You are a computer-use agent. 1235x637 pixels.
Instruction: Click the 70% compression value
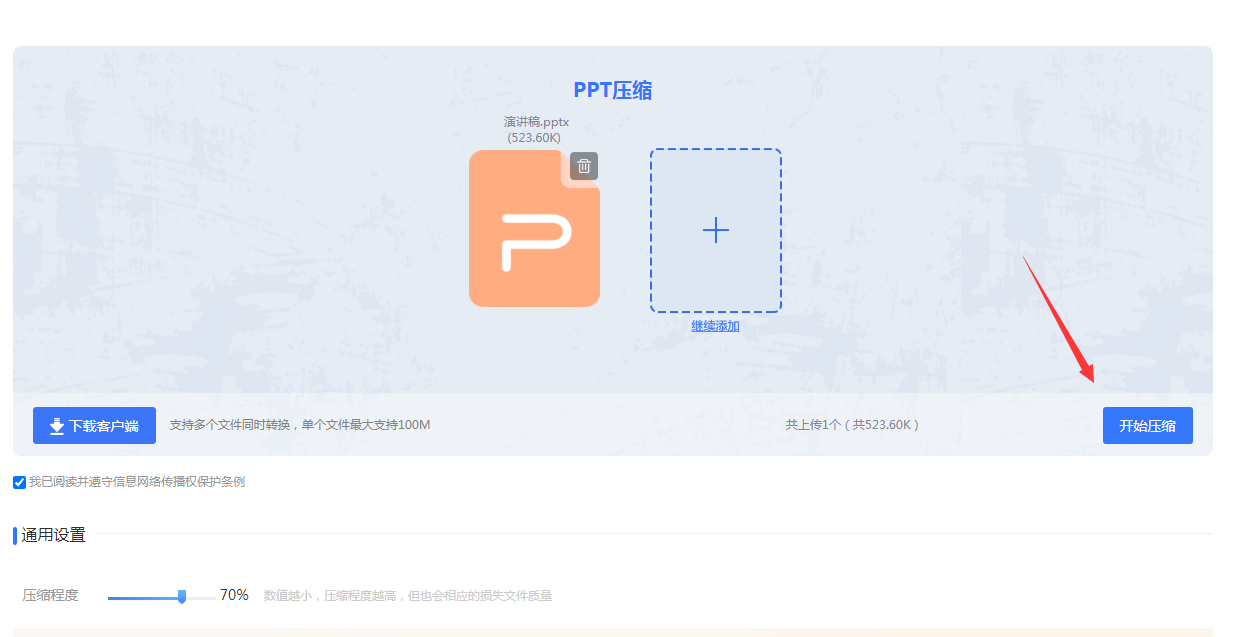(x=234, y=595)
